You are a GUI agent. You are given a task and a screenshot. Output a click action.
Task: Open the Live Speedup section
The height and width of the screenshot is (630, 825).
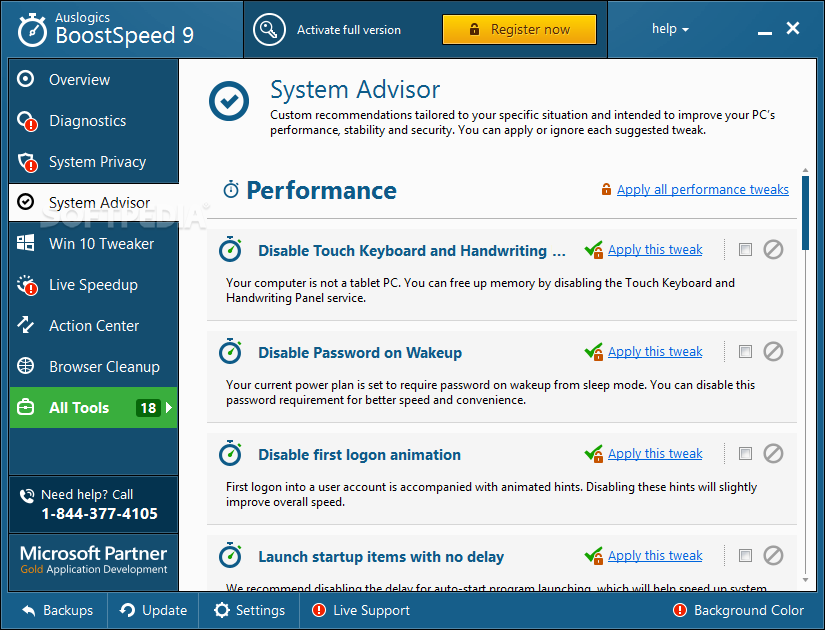tap(94, 285)
